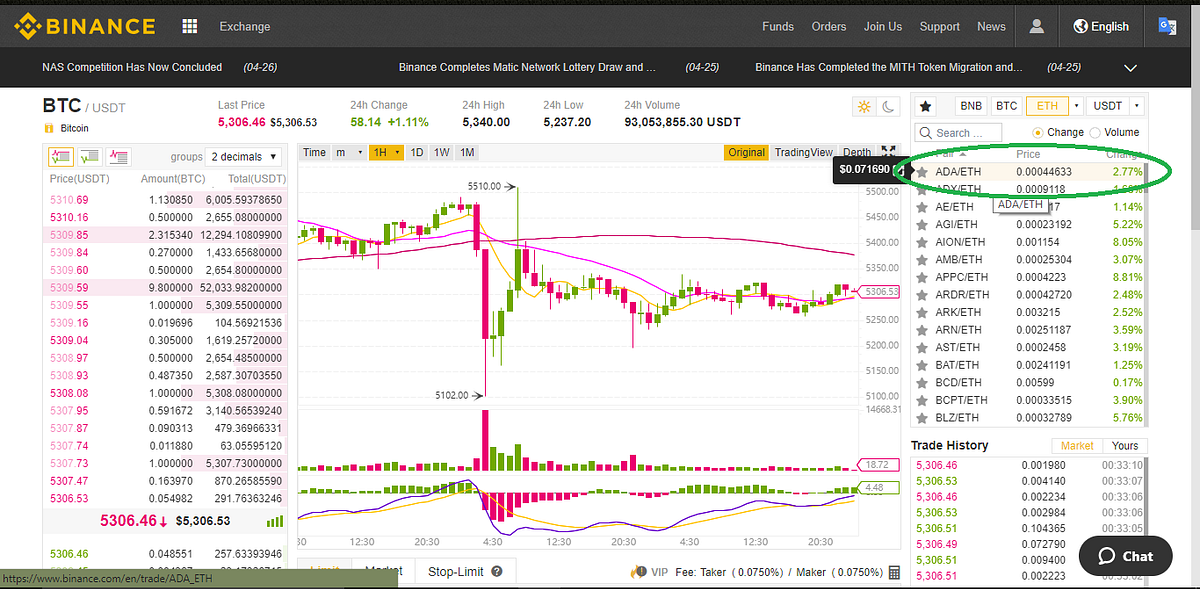Show sell-orders-only order book view
The height and width of the screenshot is (589, 1200).
click(119, 157)
